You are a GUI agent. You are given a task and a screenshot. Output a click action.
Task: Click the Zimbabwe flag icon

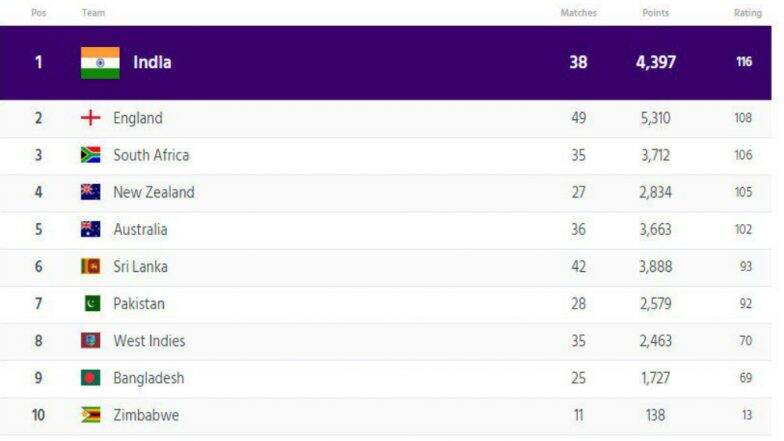click(90, 415)
